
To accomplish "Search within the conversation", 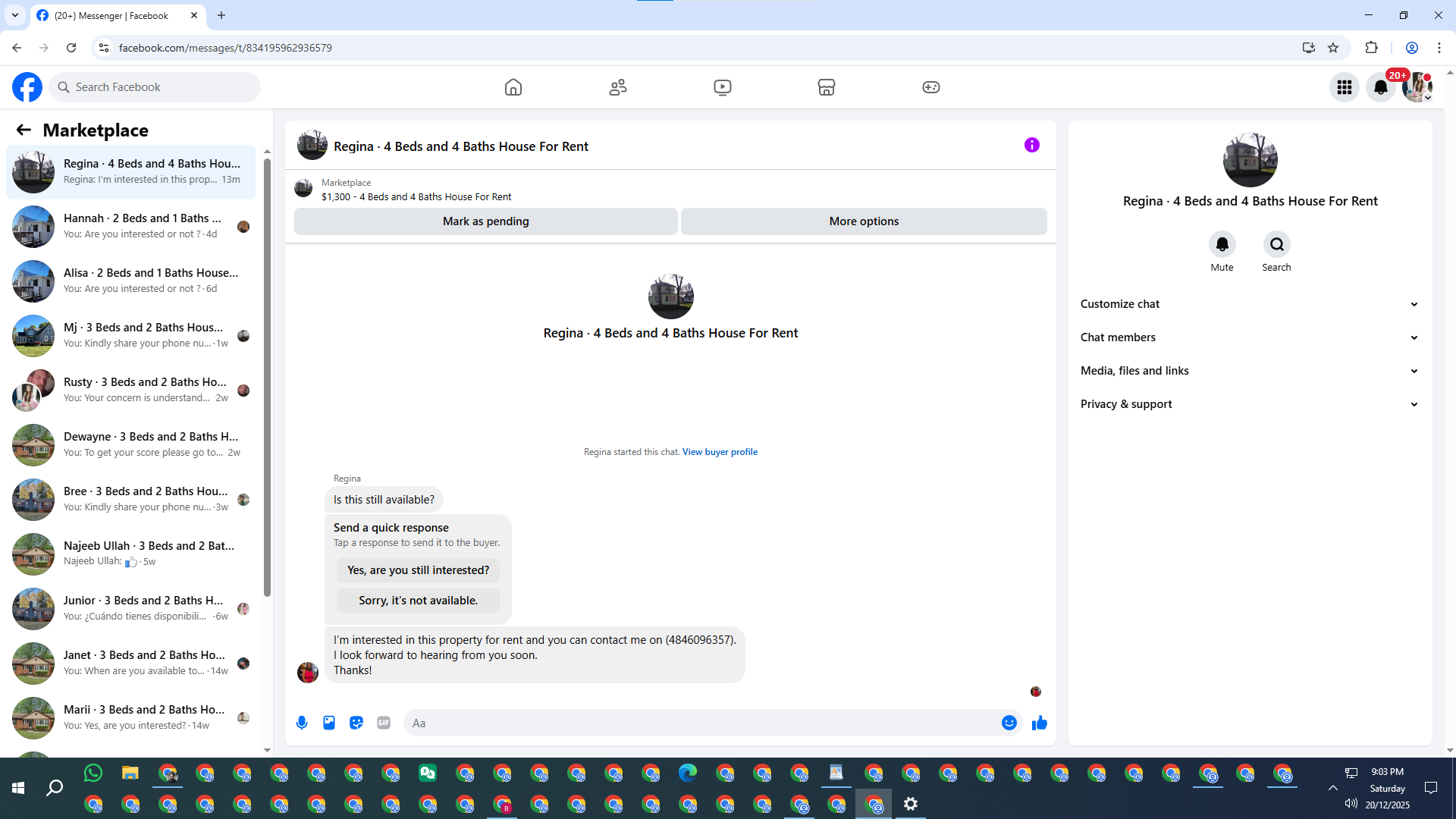I will coord(1277,244).
